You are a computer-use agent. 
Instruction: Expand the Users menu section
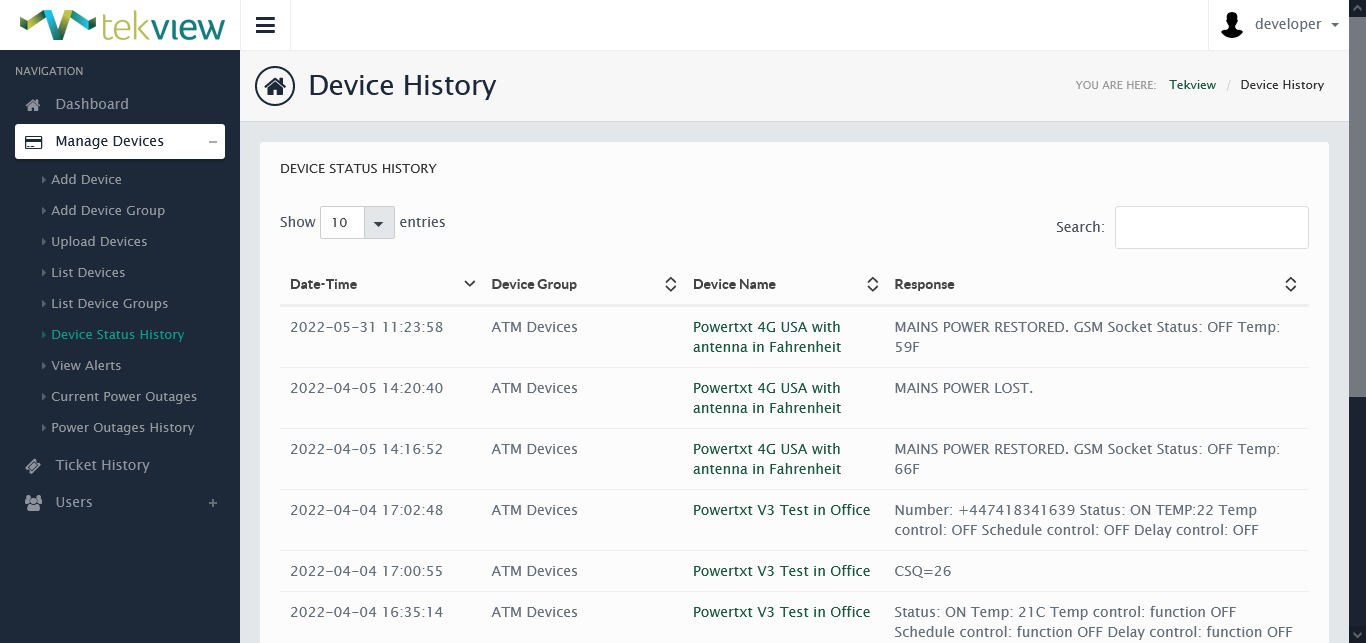[212, 503]
